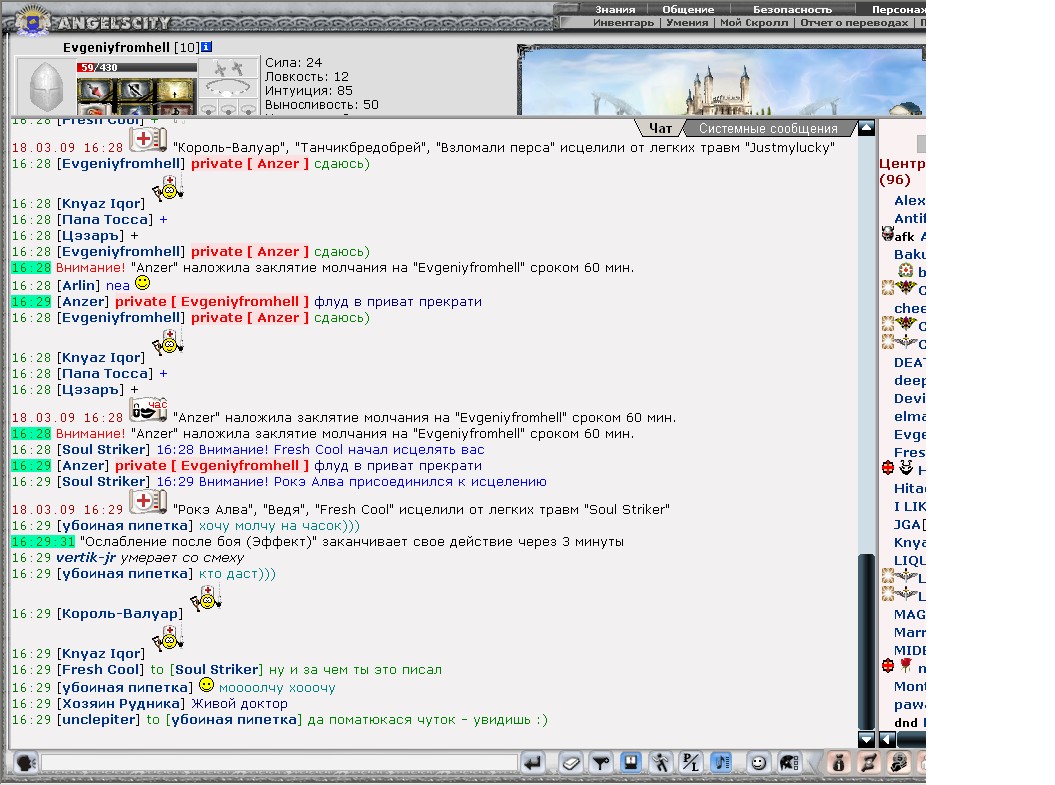Screen dimensions: 1055x785
Task: Expand the Общение top menu
Action: point(688,9)
